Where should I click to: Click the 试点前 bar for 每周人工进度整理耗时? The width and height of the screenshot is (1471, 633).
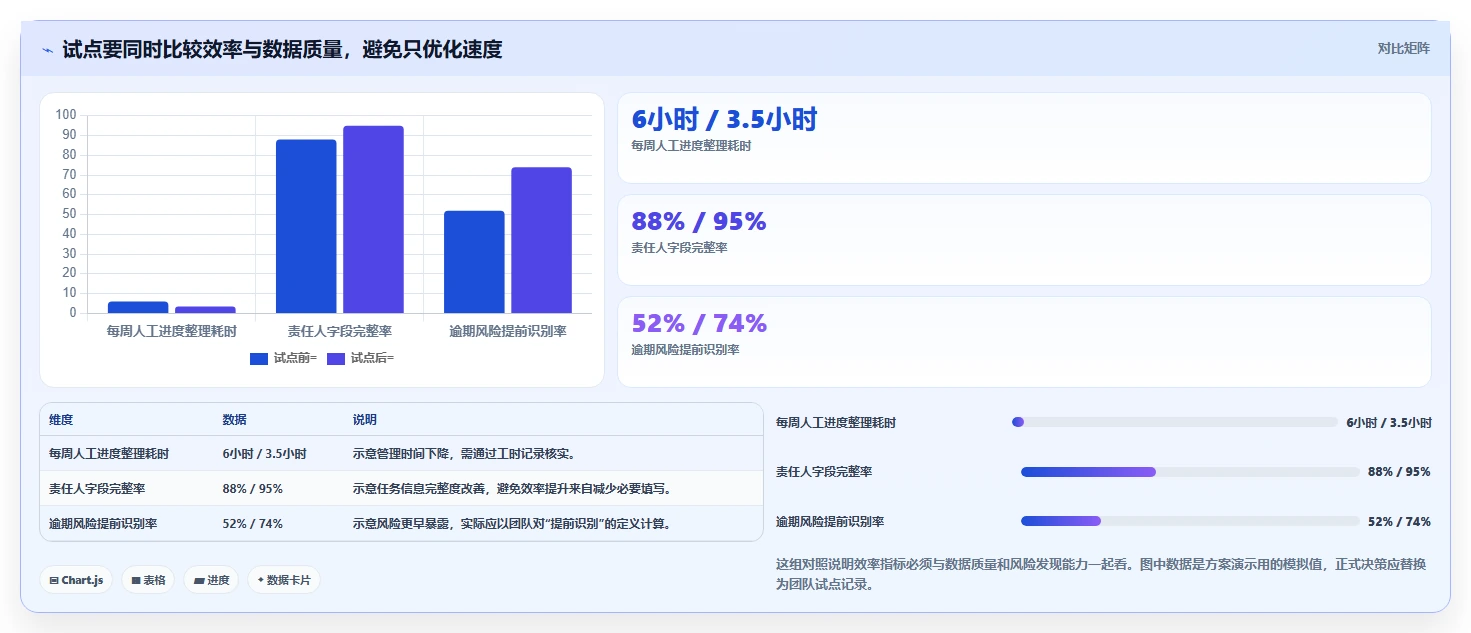click(138, 307)
